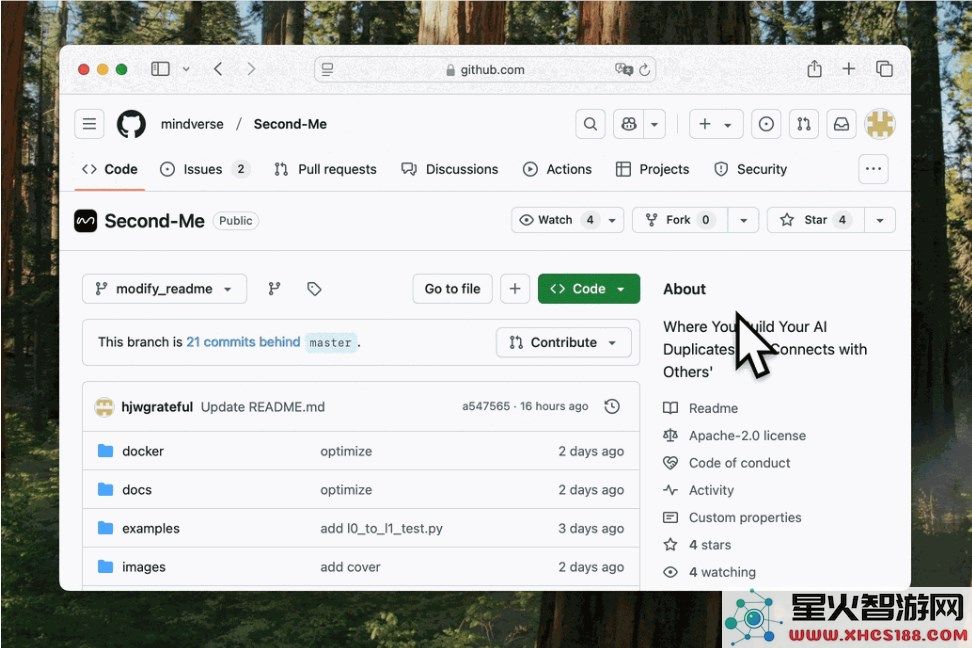Expand Fork options dropdown arrow
The image size is (972, 648).
744,220
